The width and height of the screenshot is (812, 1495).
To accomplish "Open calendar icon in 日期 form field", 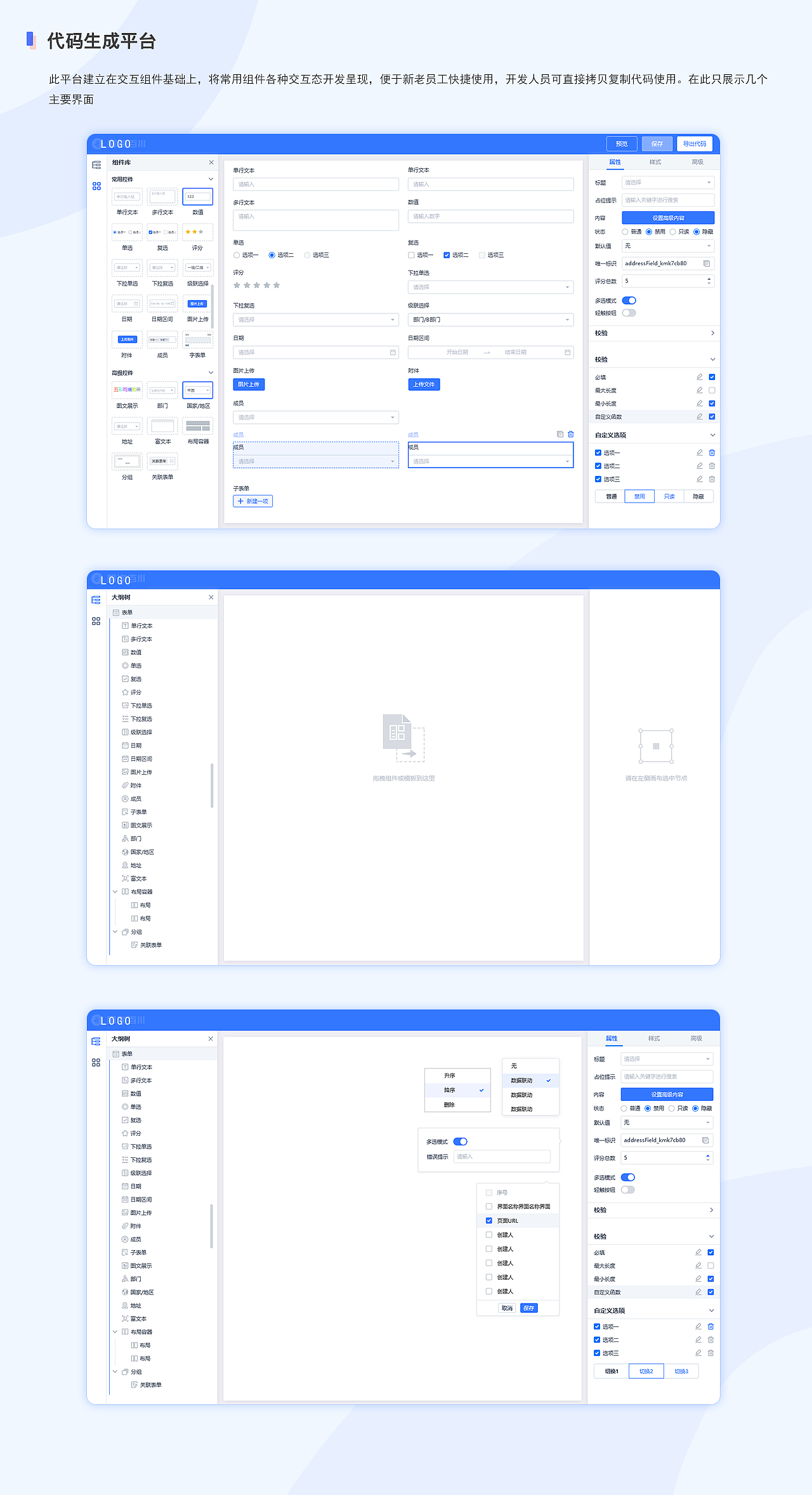I will (x=393, y=352).
